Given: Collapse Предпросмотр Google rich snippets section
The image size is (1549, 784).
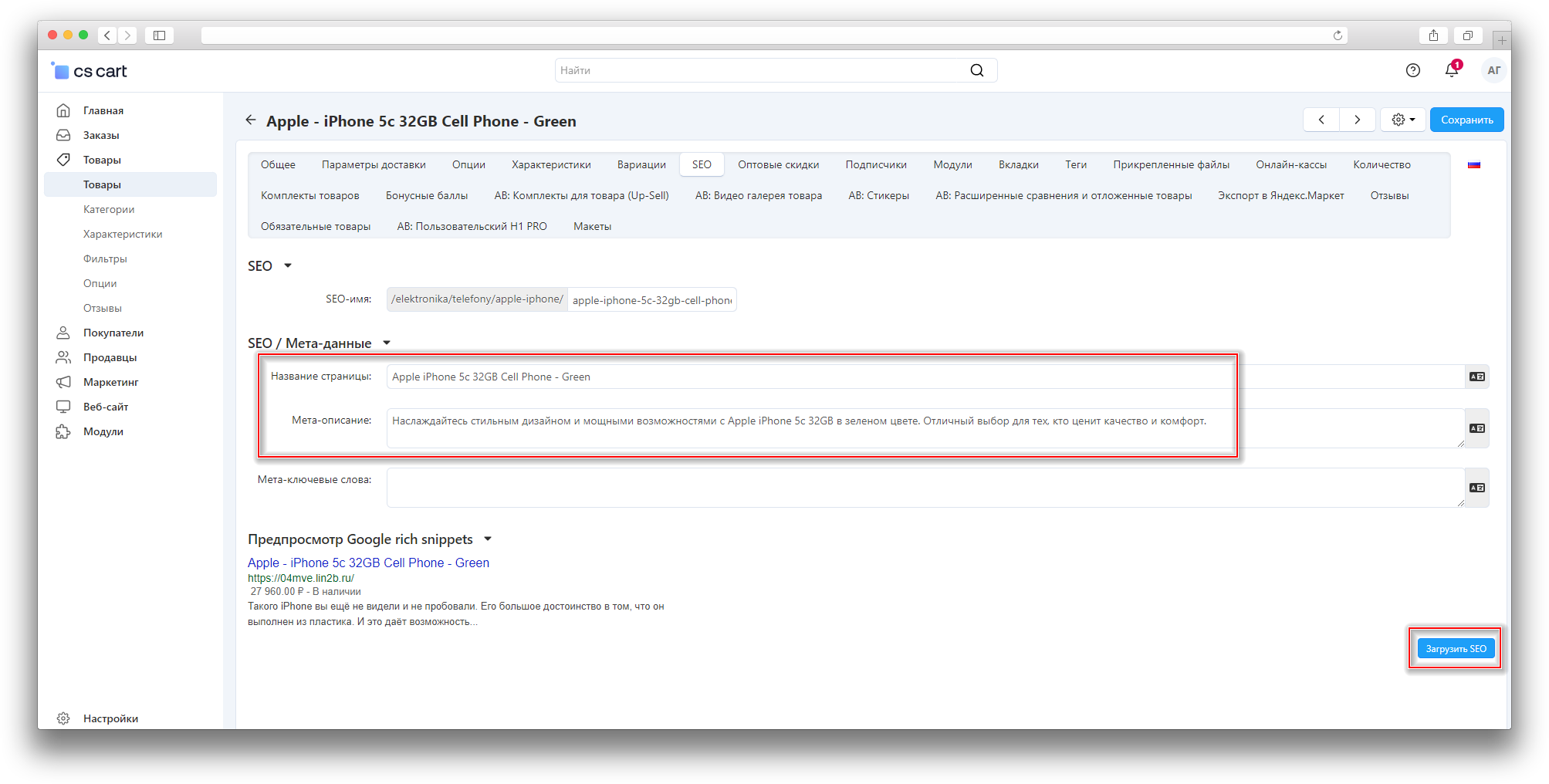Looking at the screenshot, I should click(488, 539).
